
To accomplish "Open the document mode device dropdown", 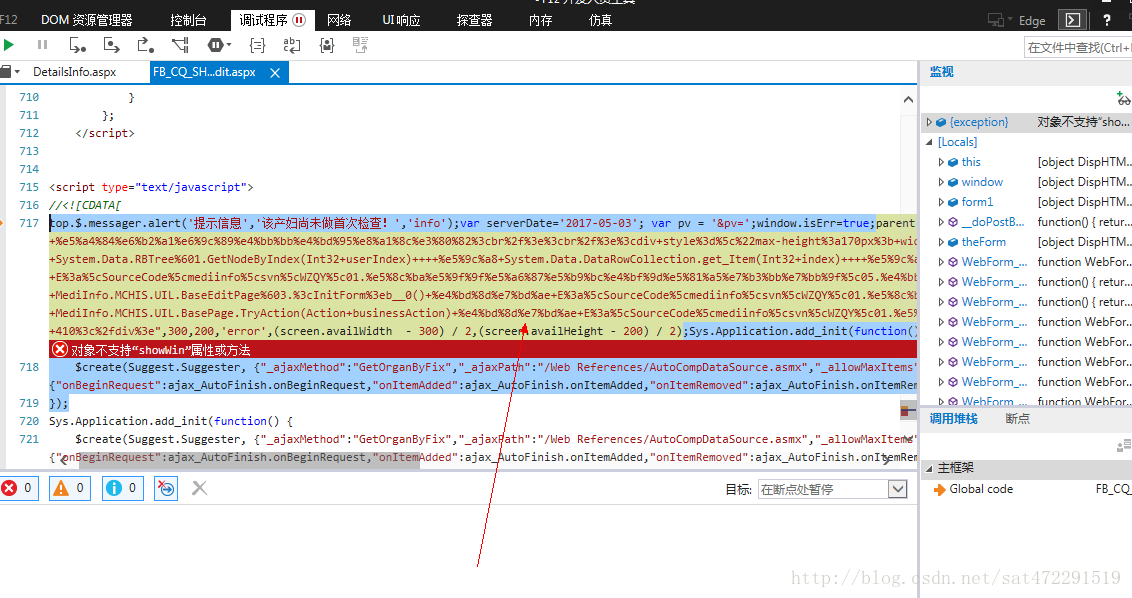I will coord(1000,20).
